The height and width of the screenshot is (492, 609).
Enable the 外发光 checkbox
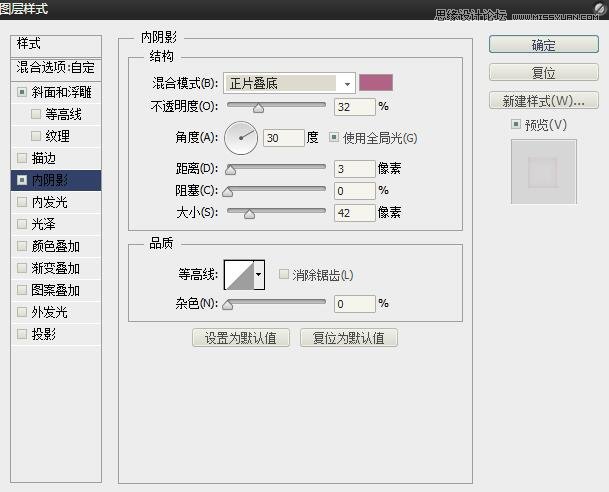point(22,312)
